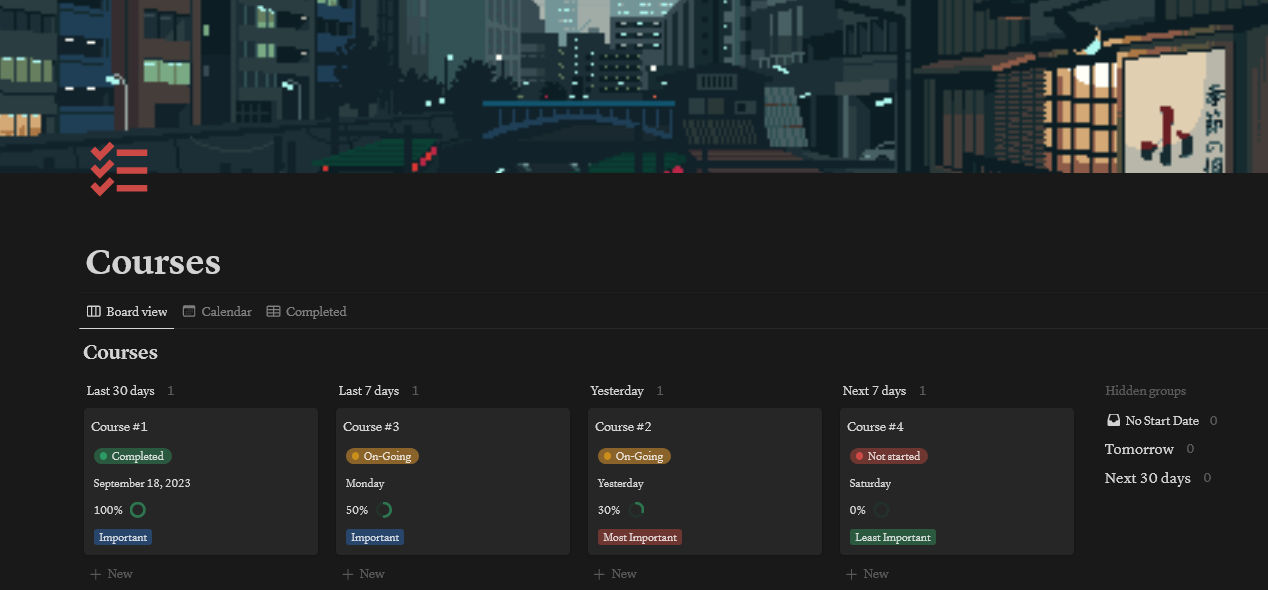Click the September 18, 2023 date

(142, 483)
